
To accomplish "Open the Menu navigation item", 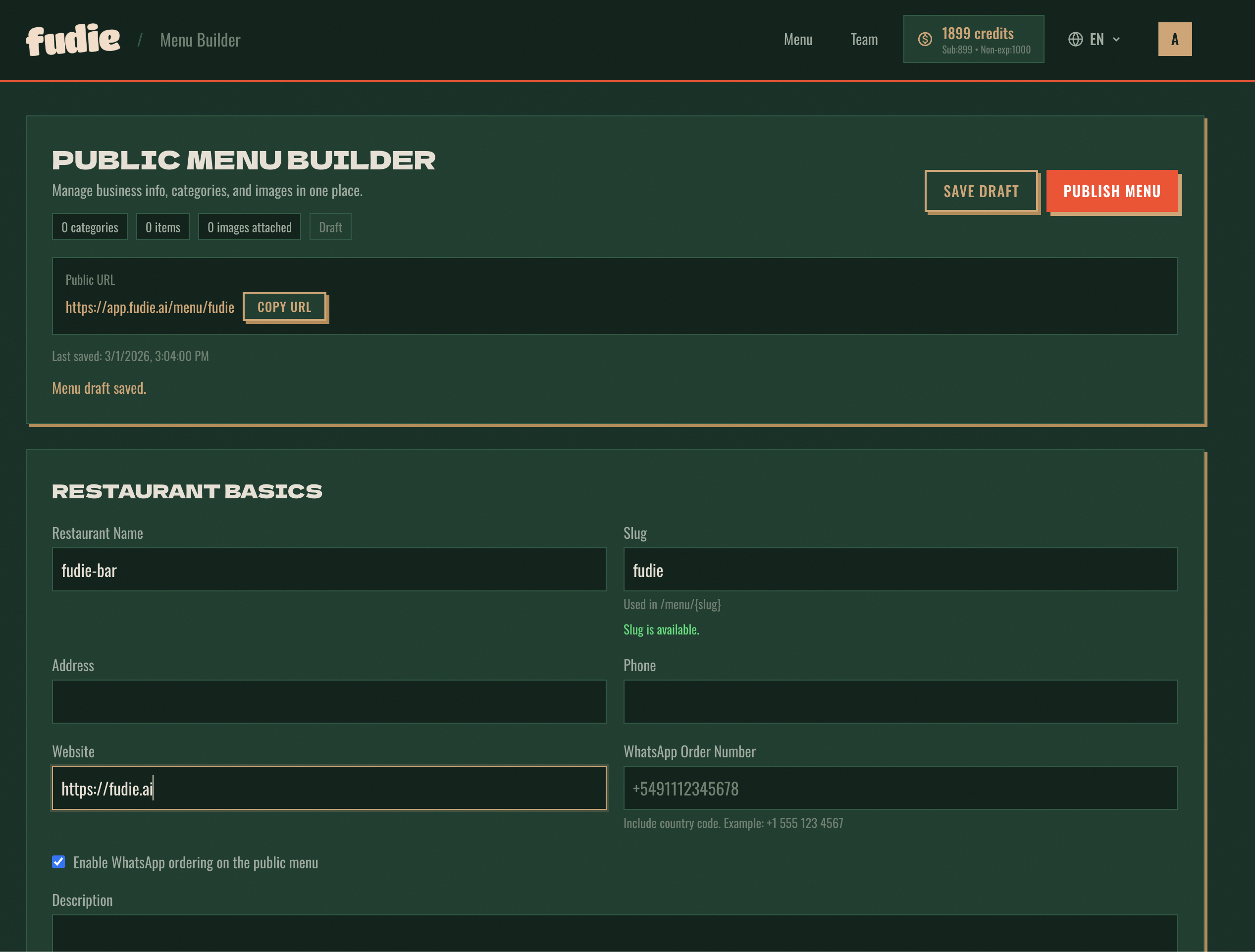I will (x=798, y=39).
